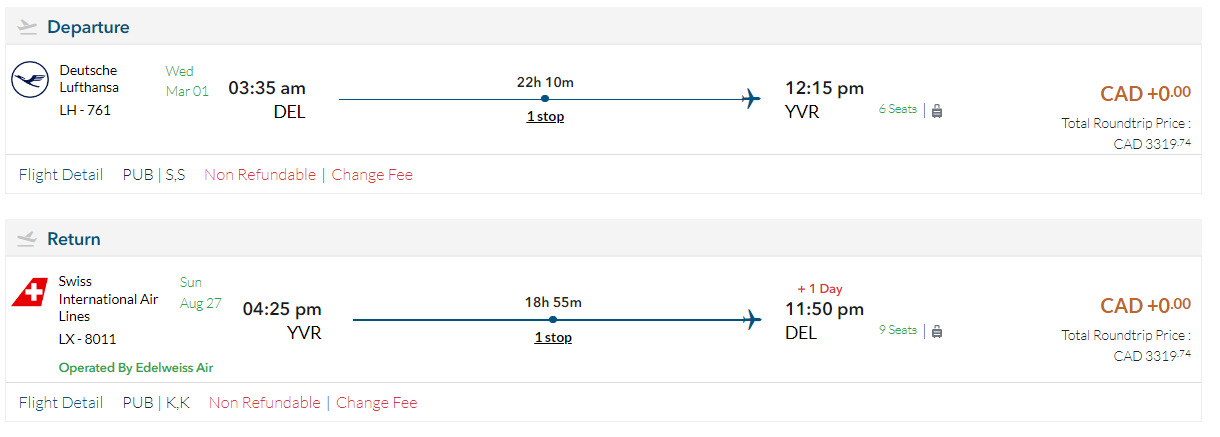Click the Return section landing plane icon
The image size is (1220, 437).
tap(28, 239)
